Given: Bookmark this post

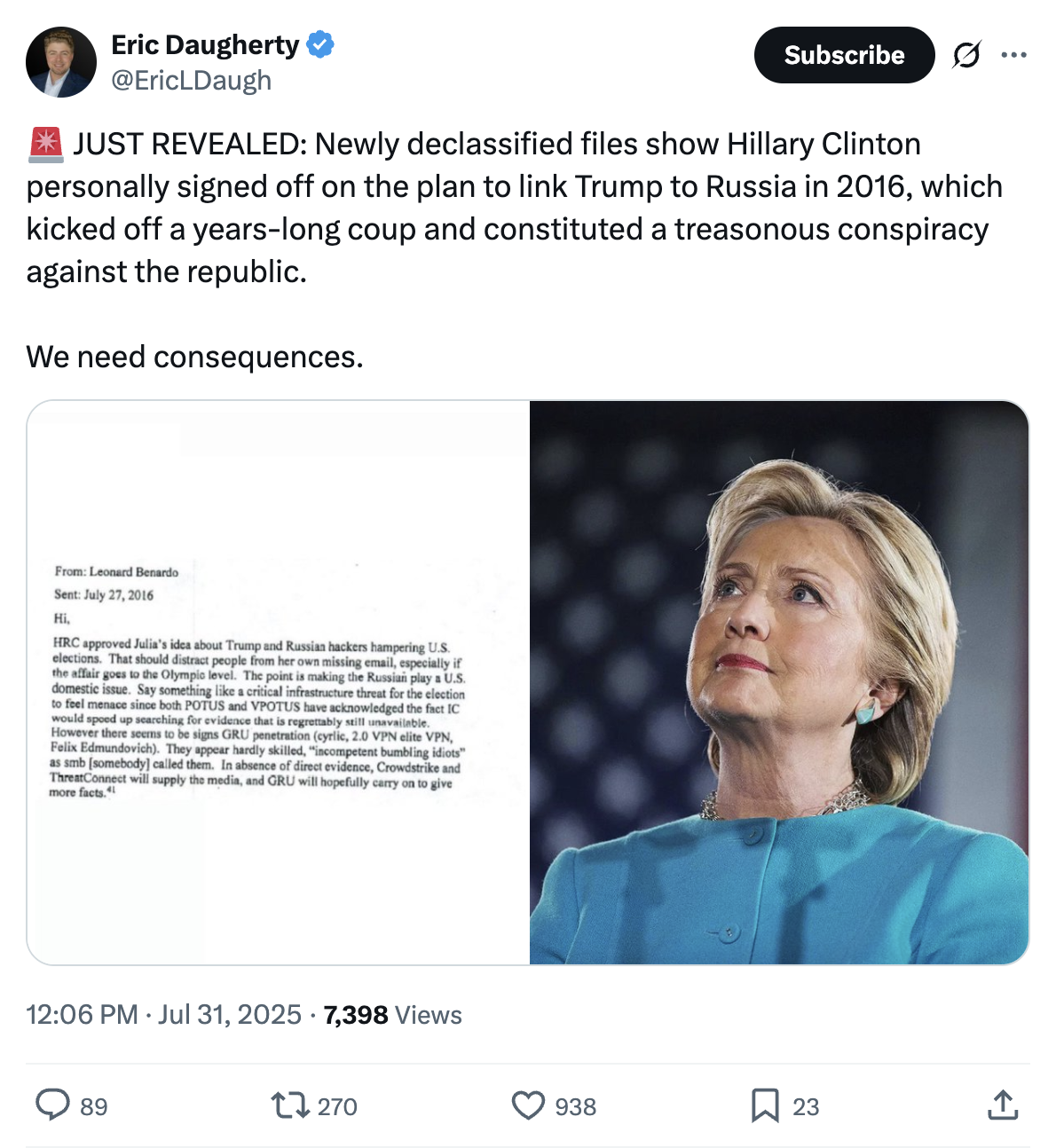Looking at the screenshot, I should (765, 1105).
